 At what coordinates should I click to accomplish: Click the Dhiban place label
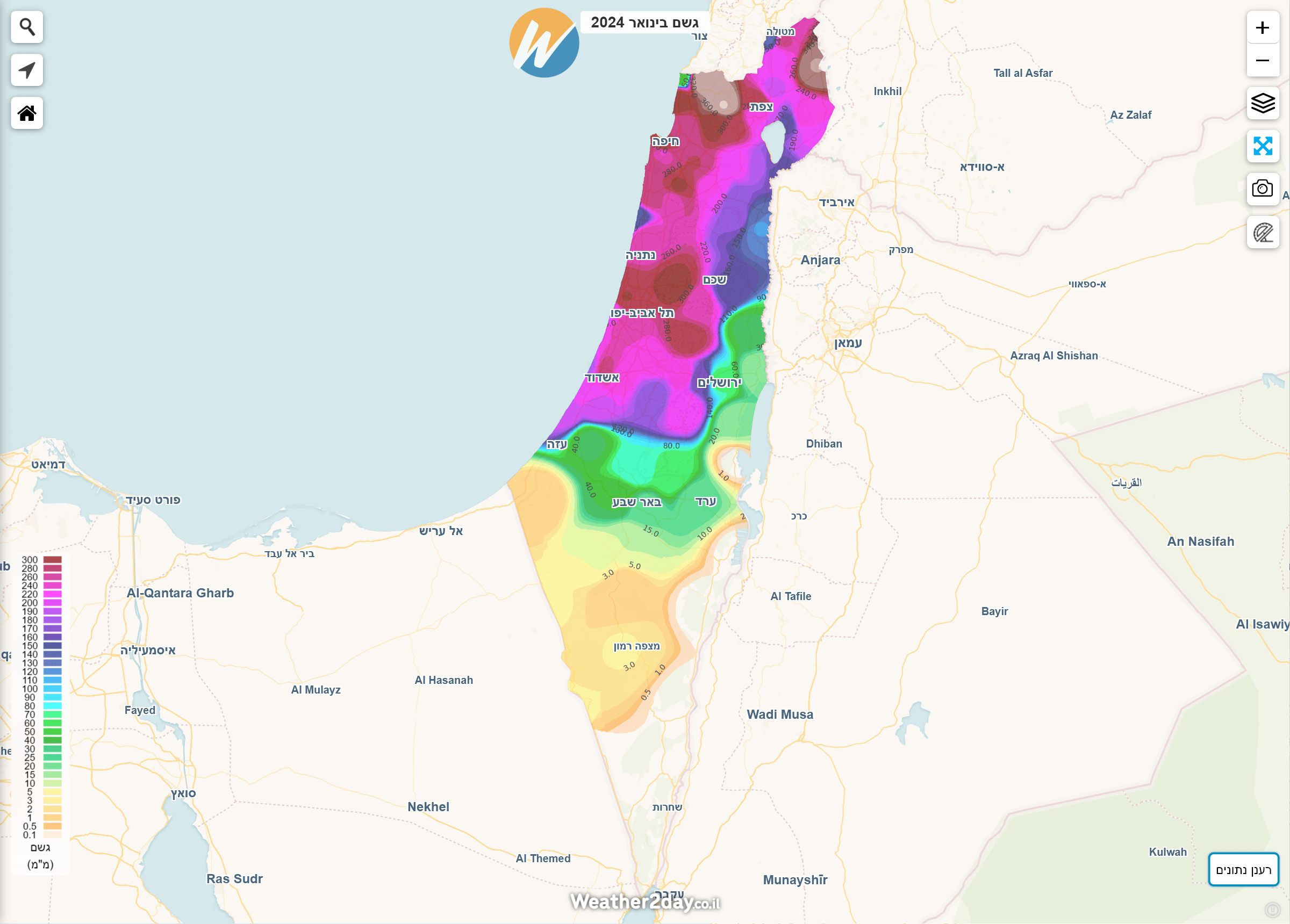(823, 444)
